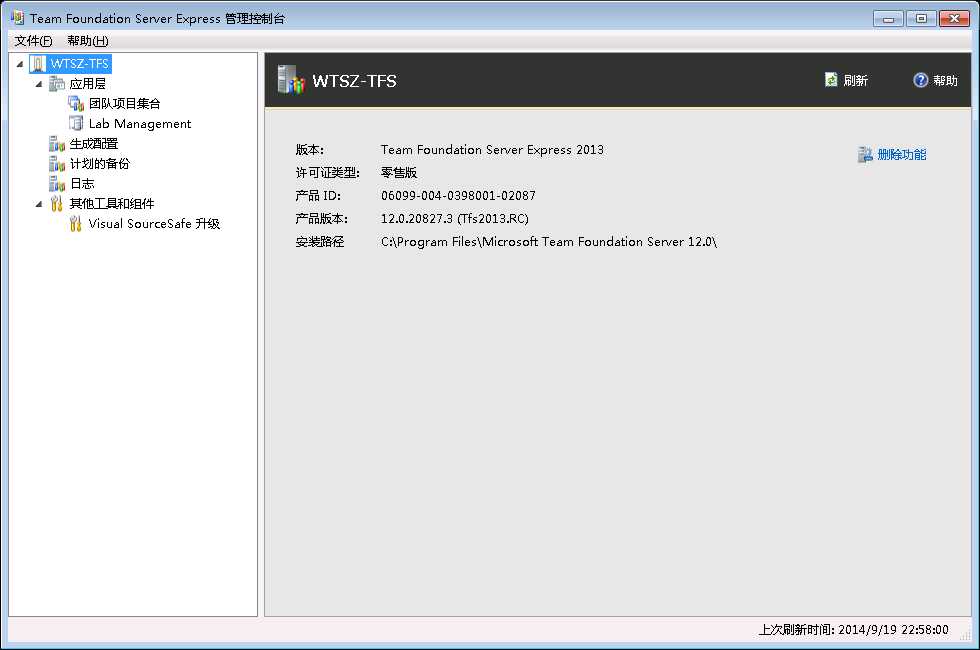Click the 生成配置 server icon
The height and width of the screenshot is (650, 980).
click(x=57, y=144)
